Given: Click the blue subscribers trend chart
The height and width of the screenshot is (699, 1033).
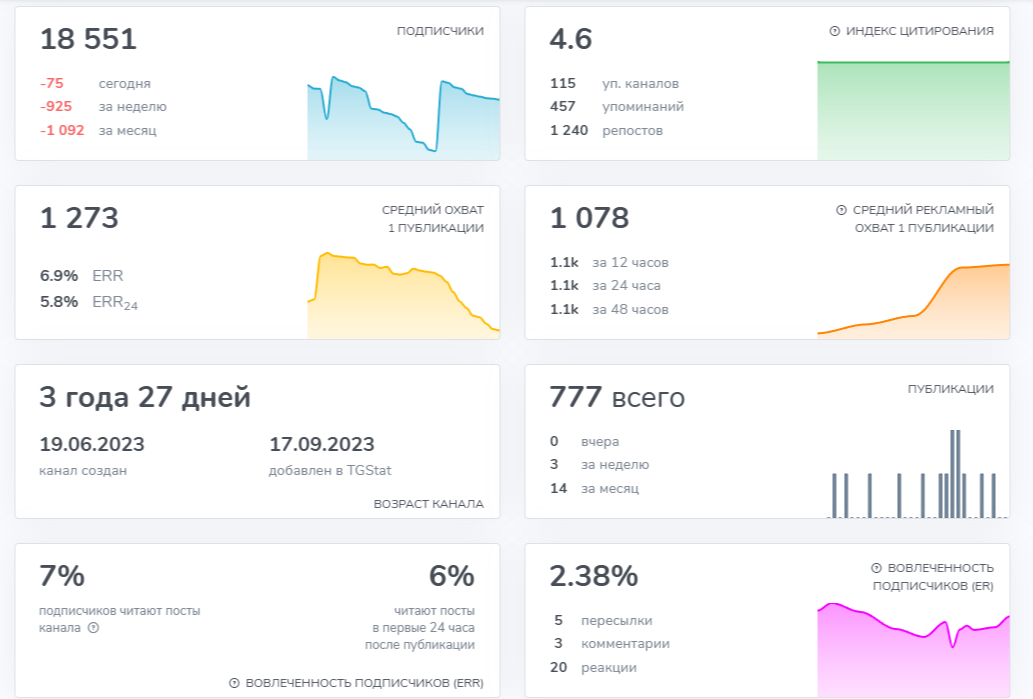Looking at the screenshot, I should [403, 118].
